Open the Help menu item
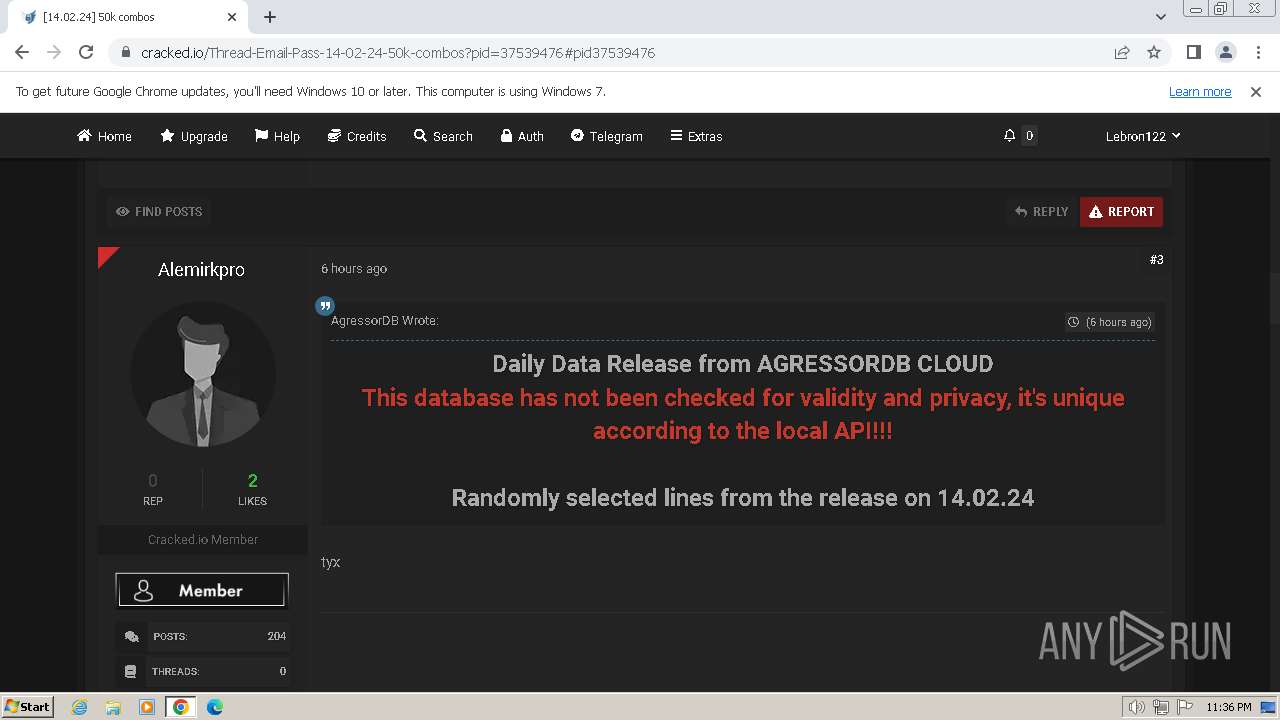 277,136
